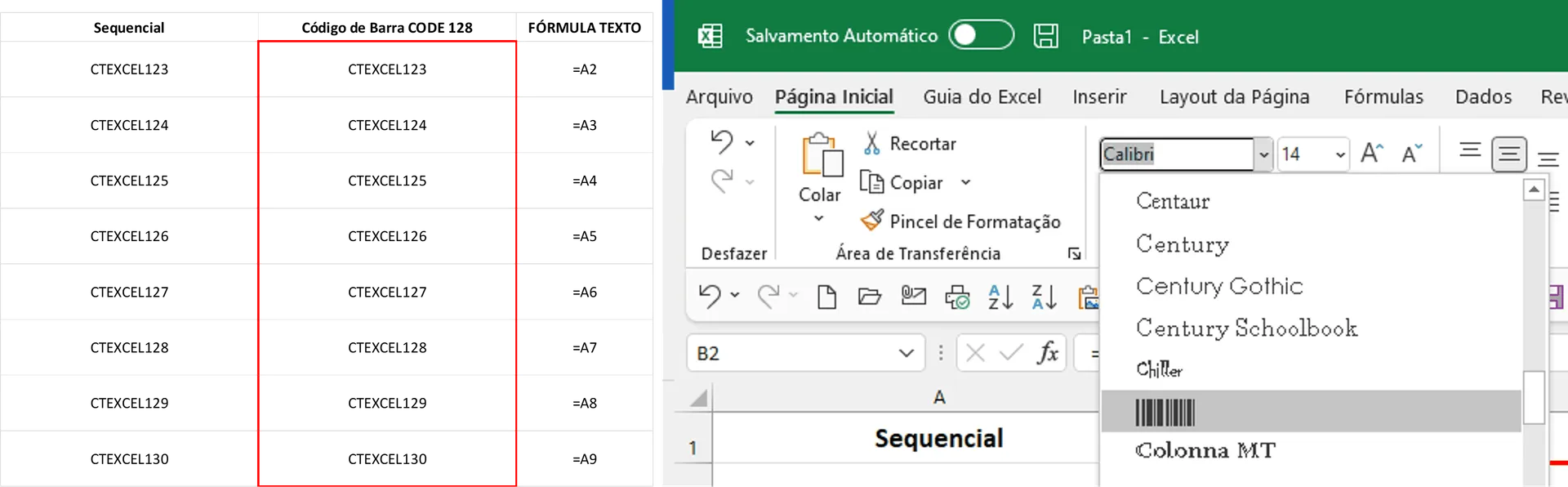Expand the font size 14 dropdown
Screen dimensions: 1568x487
point(1340,154)
